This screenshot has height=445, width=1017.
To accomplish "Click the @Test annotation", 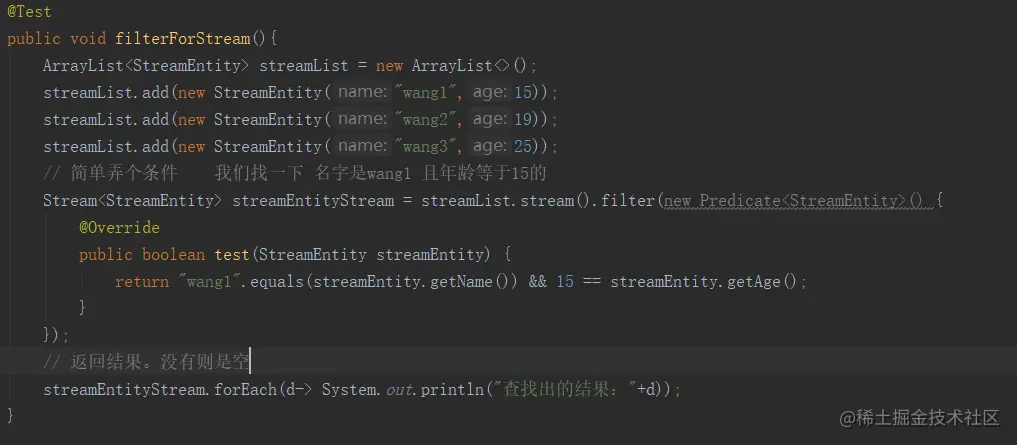I will coord(29,12).
